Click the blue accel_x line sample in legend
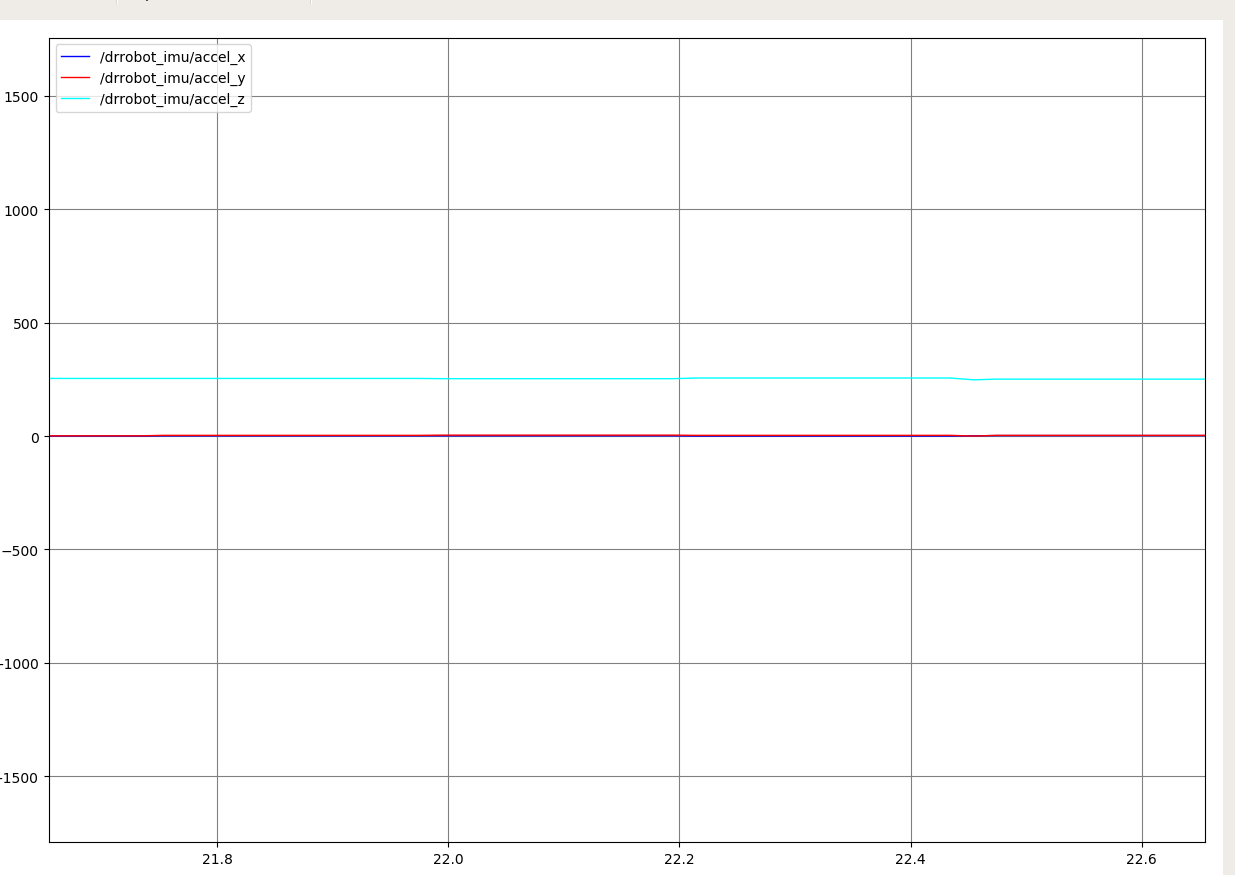Screen dimensions: 1235x875 [76, 57]
